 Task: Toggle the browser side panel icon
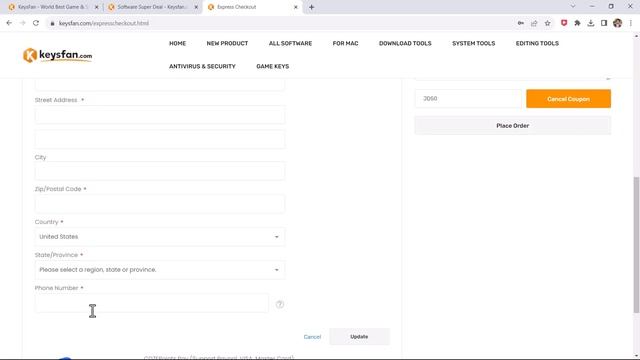tap(604, 23)
